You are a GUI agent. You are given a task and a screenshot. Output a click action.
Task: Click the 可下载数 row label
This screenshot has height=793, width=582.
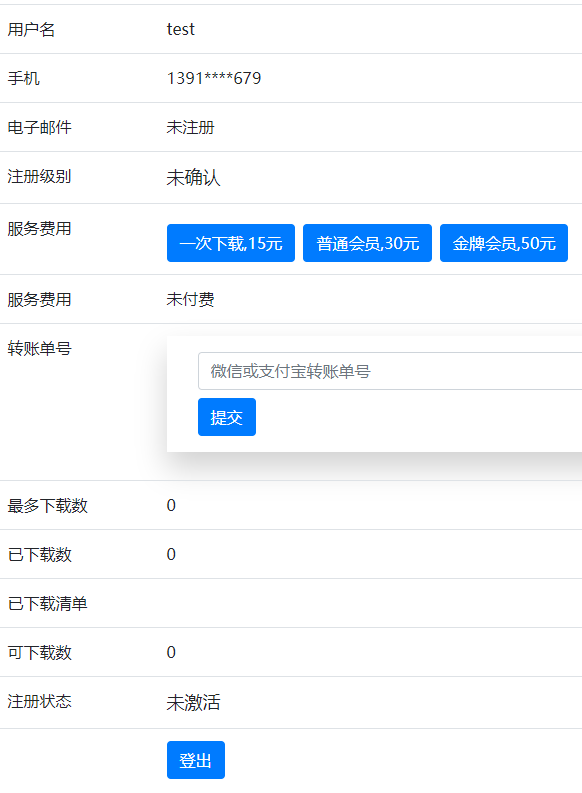click(x=39, y=653)
